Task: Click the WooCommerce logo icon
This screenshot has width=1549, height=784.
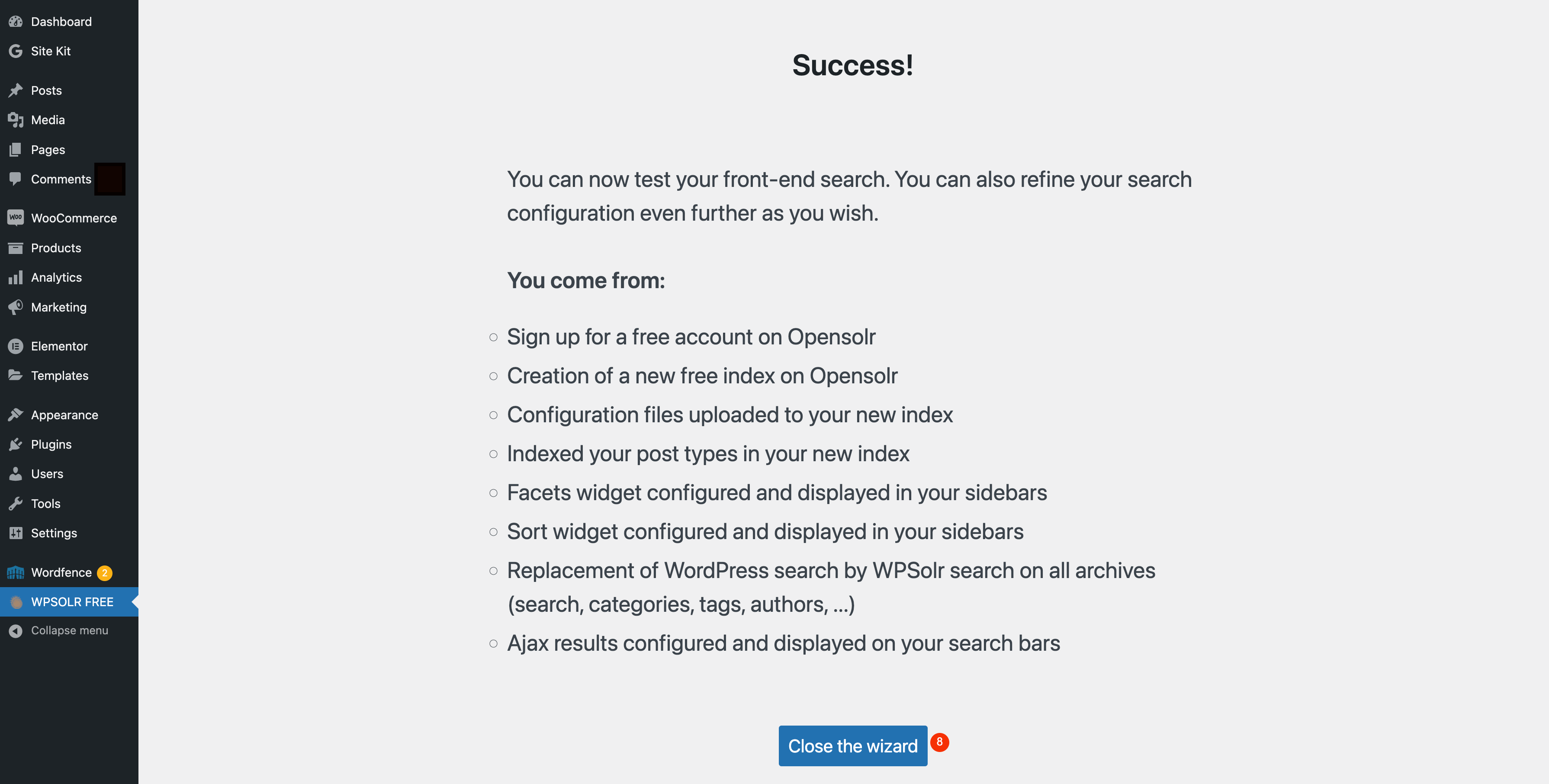Action: coord(16,218)
